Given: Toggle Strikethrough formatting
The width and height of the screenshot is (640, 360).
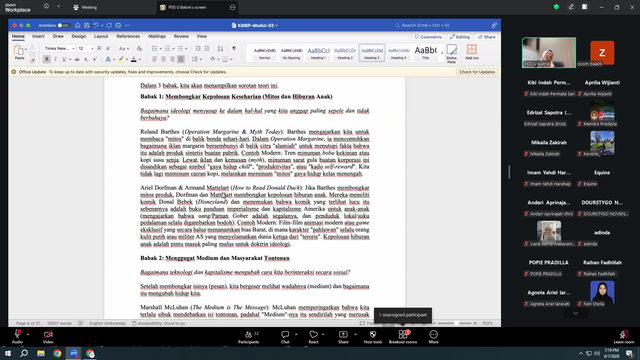Looking at the screenshot, I should click(77, 60).
